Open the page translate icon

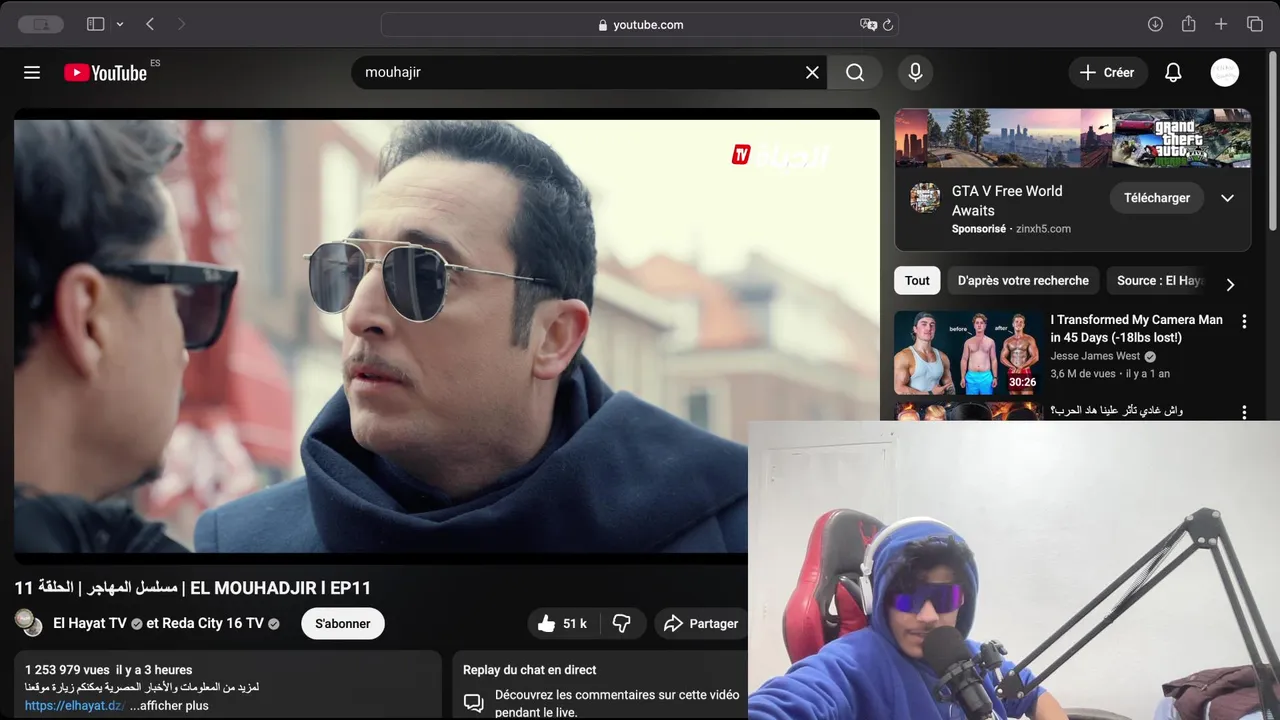(x=868, y=24)
